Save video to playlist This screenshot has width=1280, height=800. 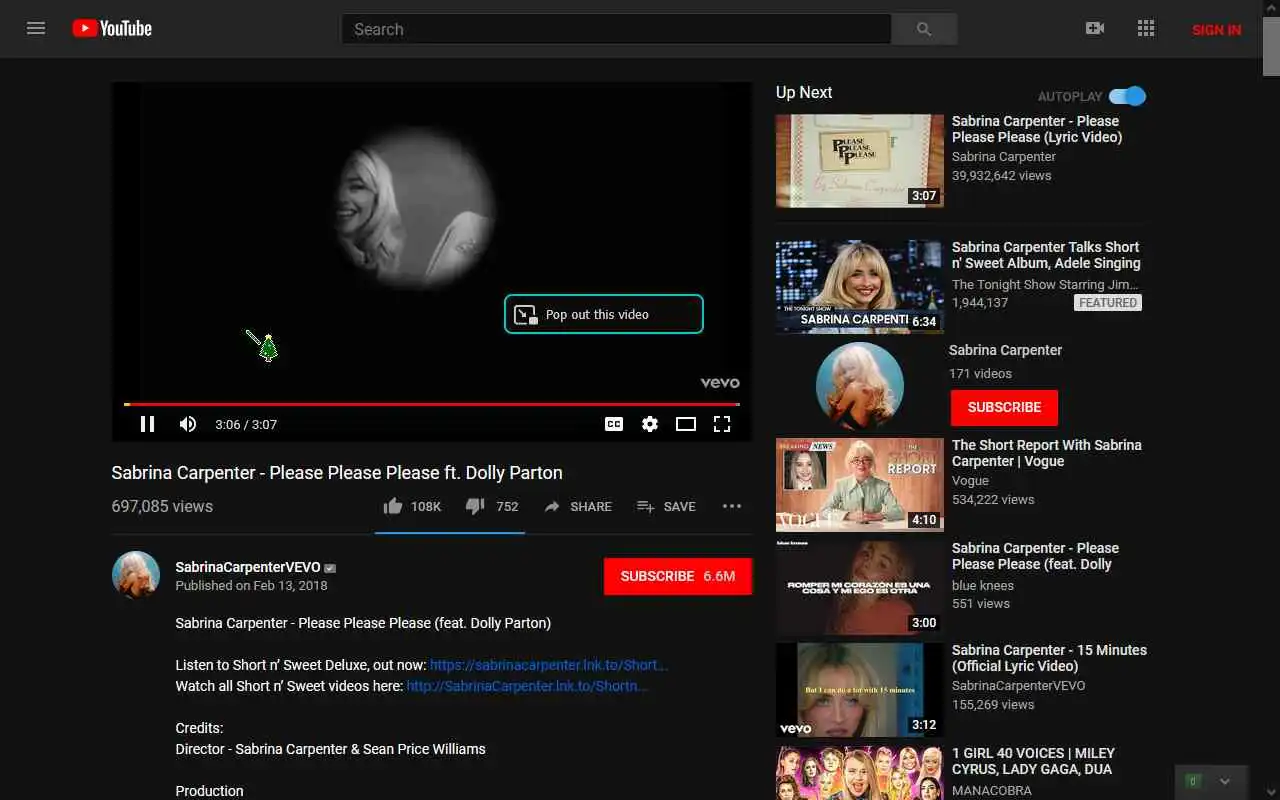[666, 506]
